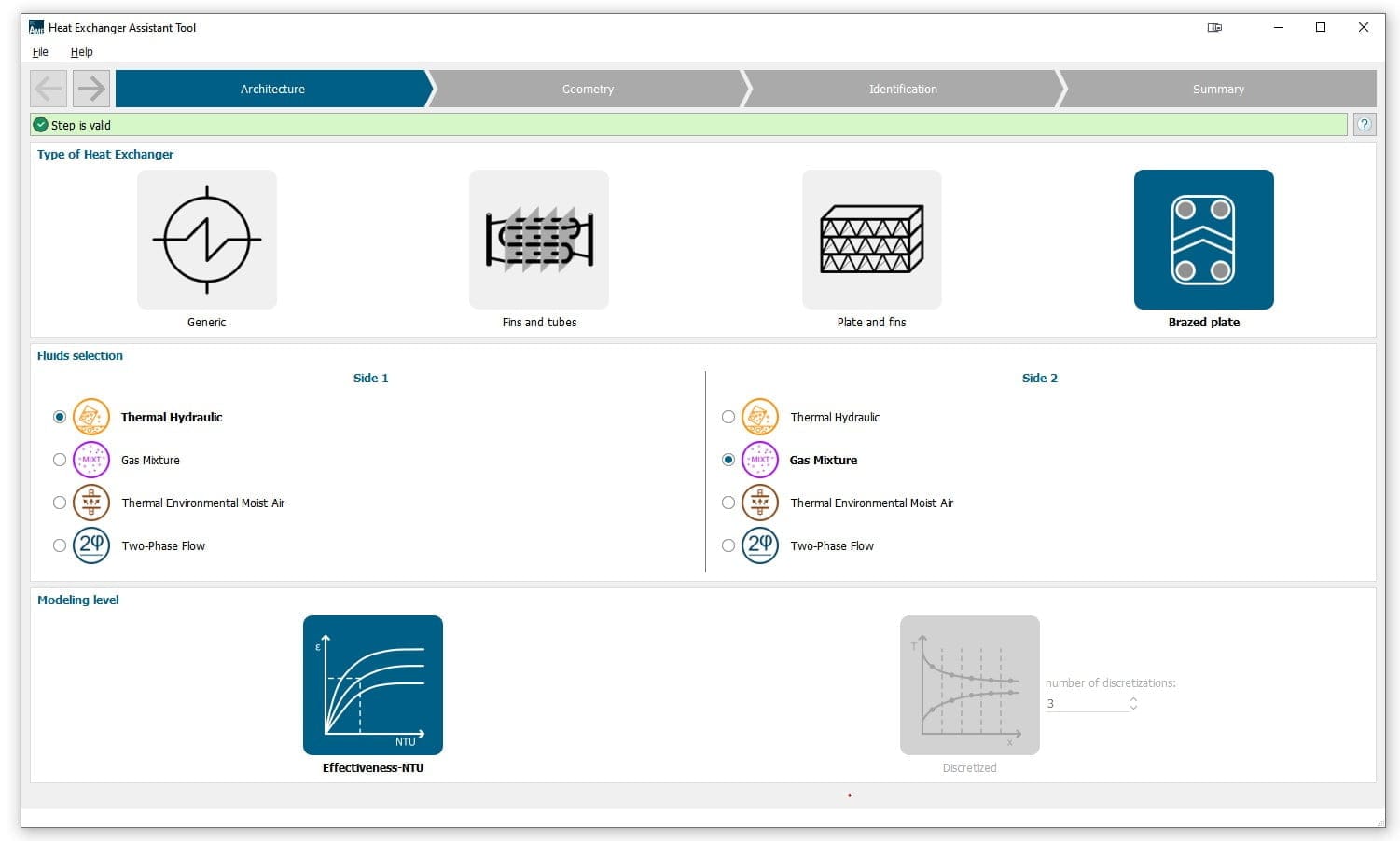Select the Generic heat exchanger icon
1400x841 pixels.
pos(207,239)
